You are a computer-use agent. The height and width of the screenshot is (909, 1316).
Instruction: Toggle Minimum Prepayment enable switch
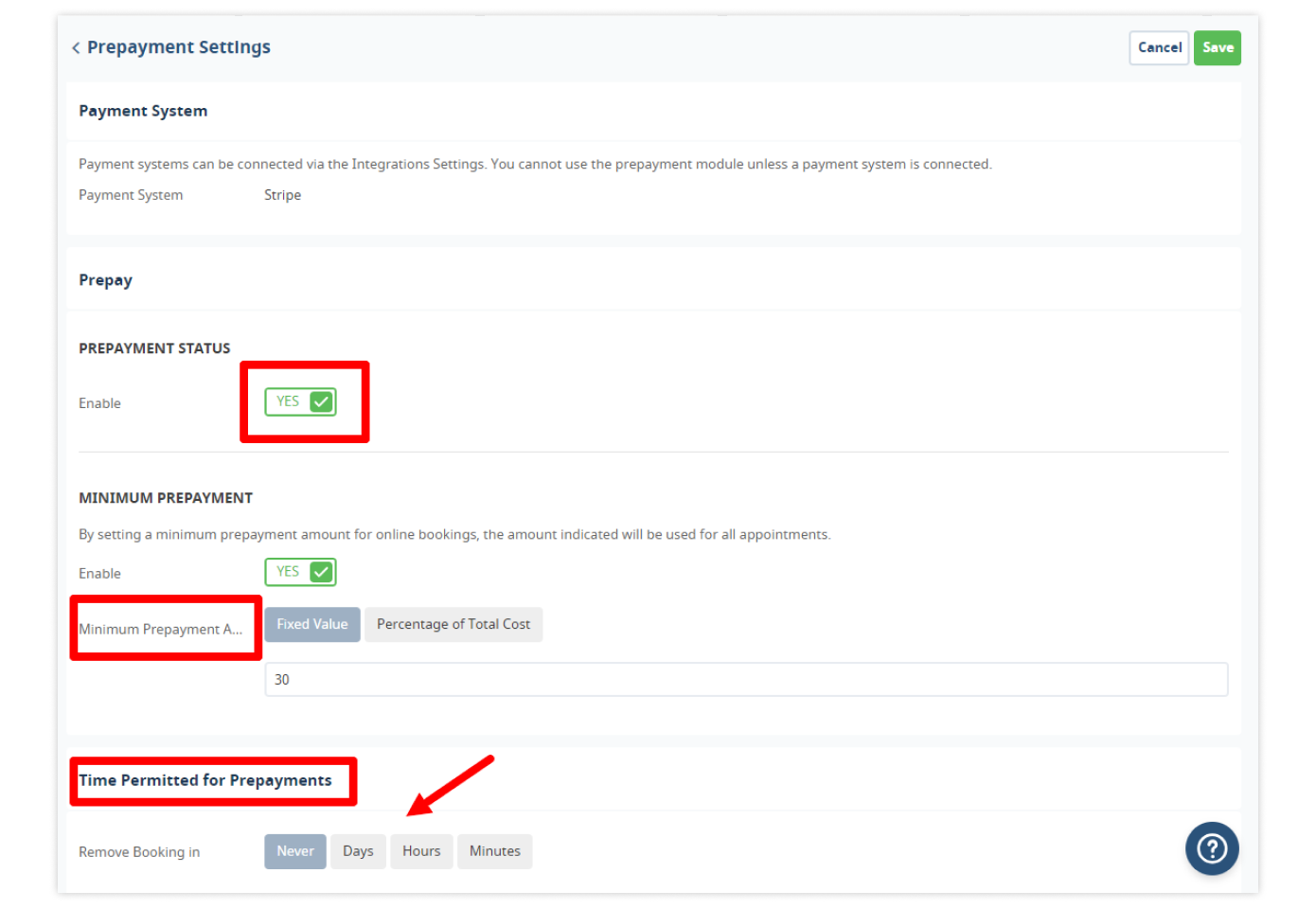point(300,572)
